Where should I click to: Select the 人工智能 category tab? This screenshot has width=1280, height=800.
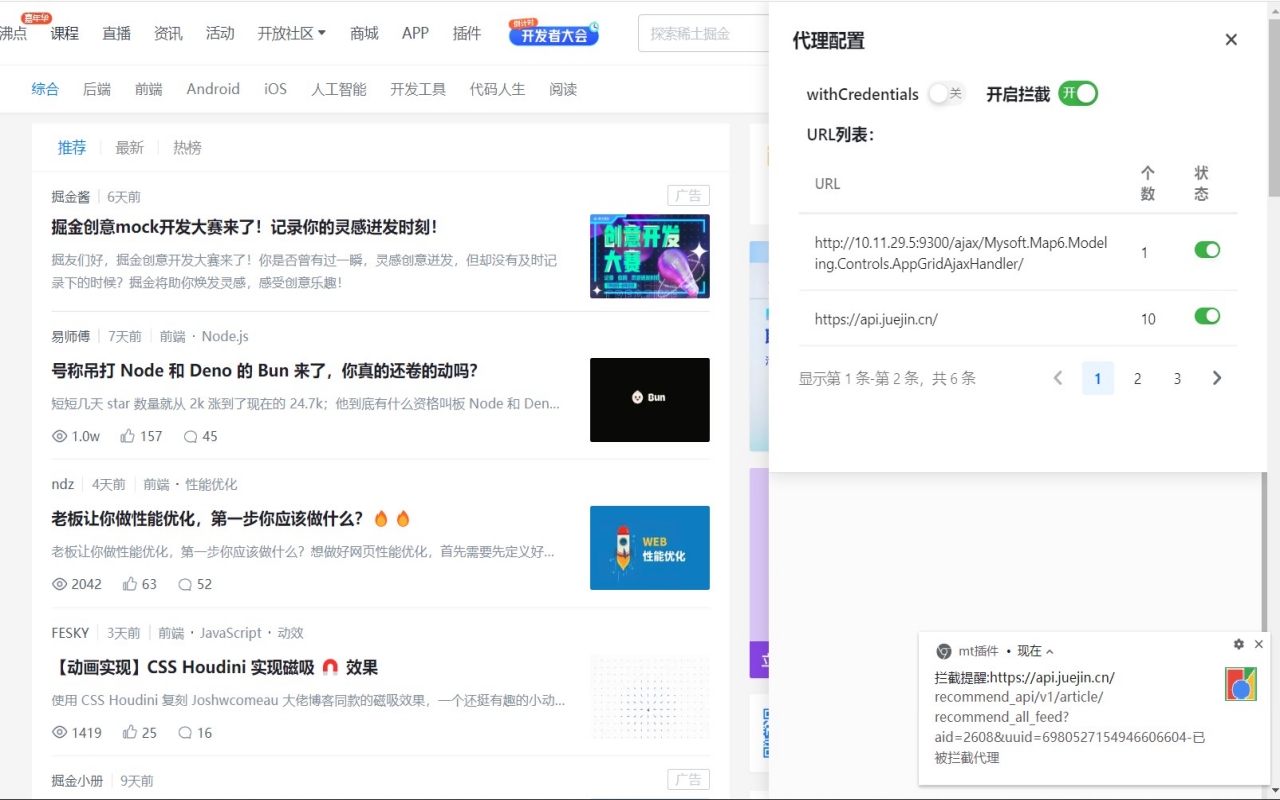(339, 89)
